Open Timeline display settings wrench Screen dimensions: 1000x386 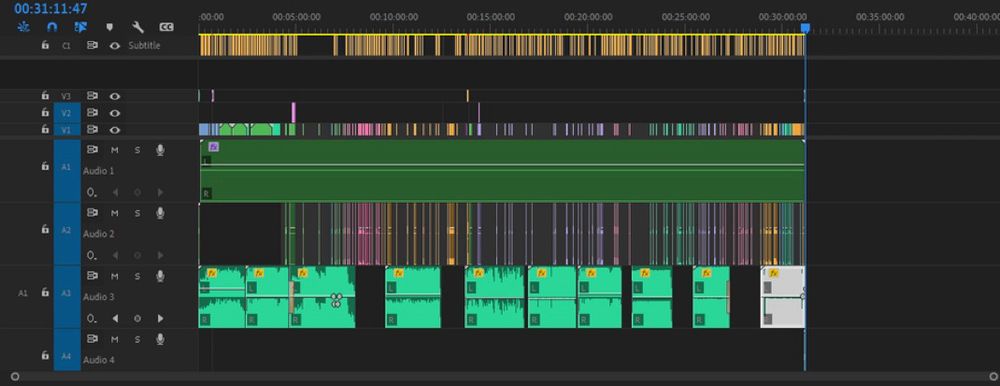(x=137, y=27)
